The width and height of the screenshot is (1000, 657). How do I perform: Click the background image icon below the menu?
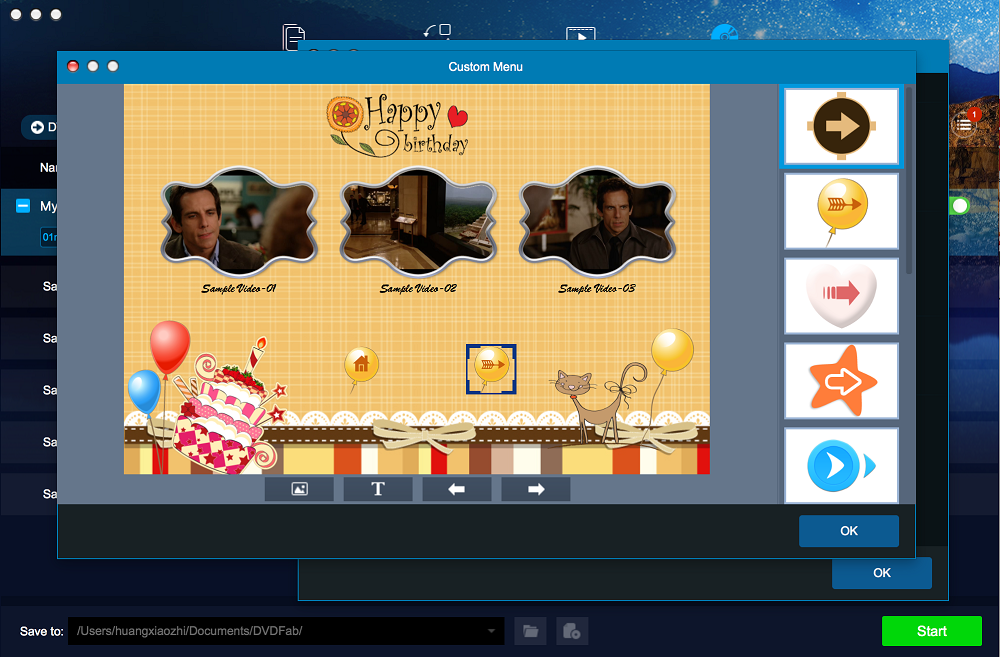[x=299, y=489]
